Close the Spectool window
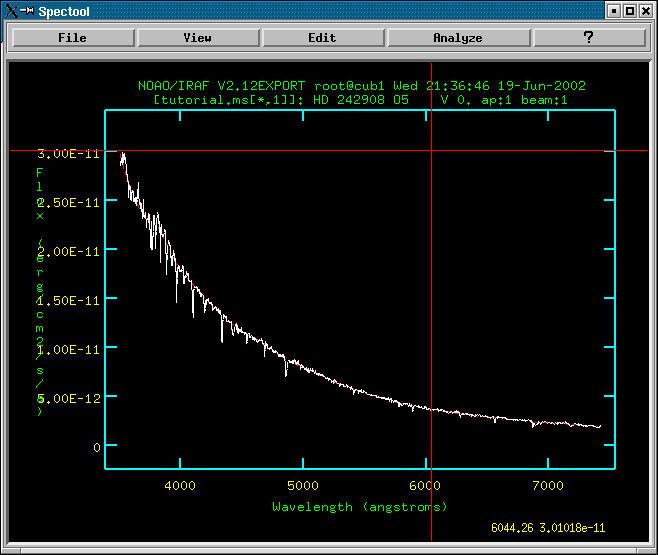The image size is (658, 555). pos(646,10)
